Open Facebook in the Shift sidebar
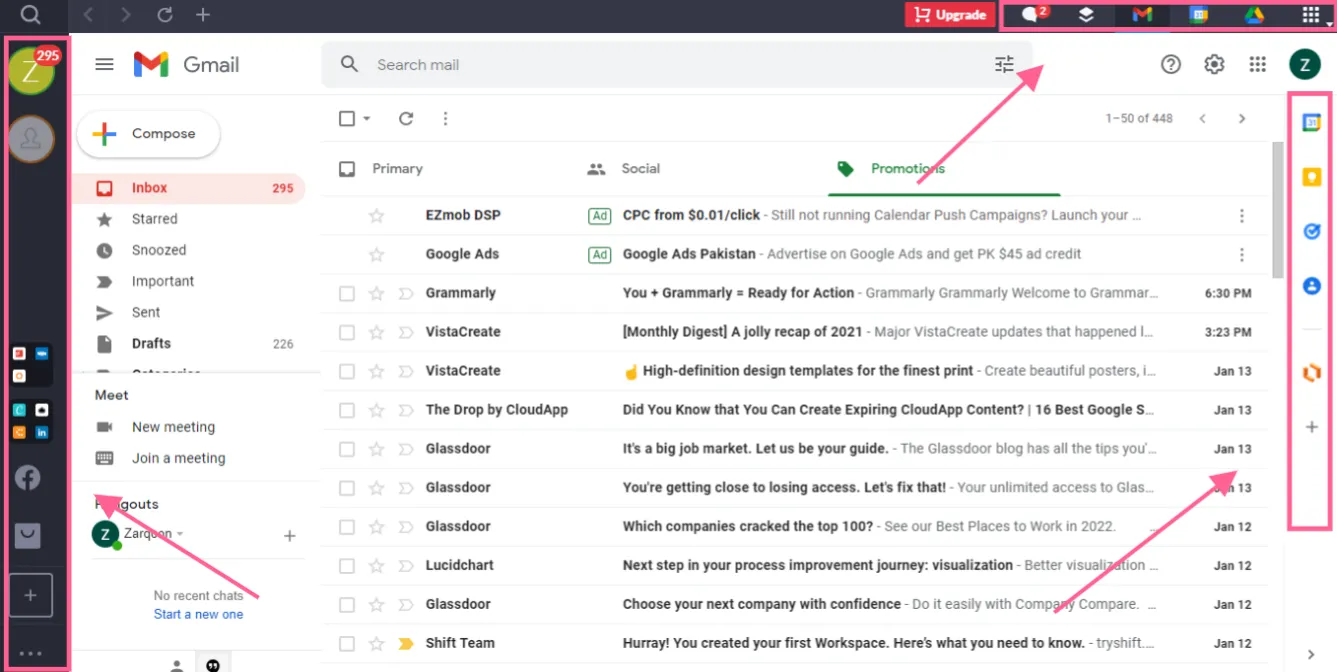1337x672 pixels. point(28,478)
